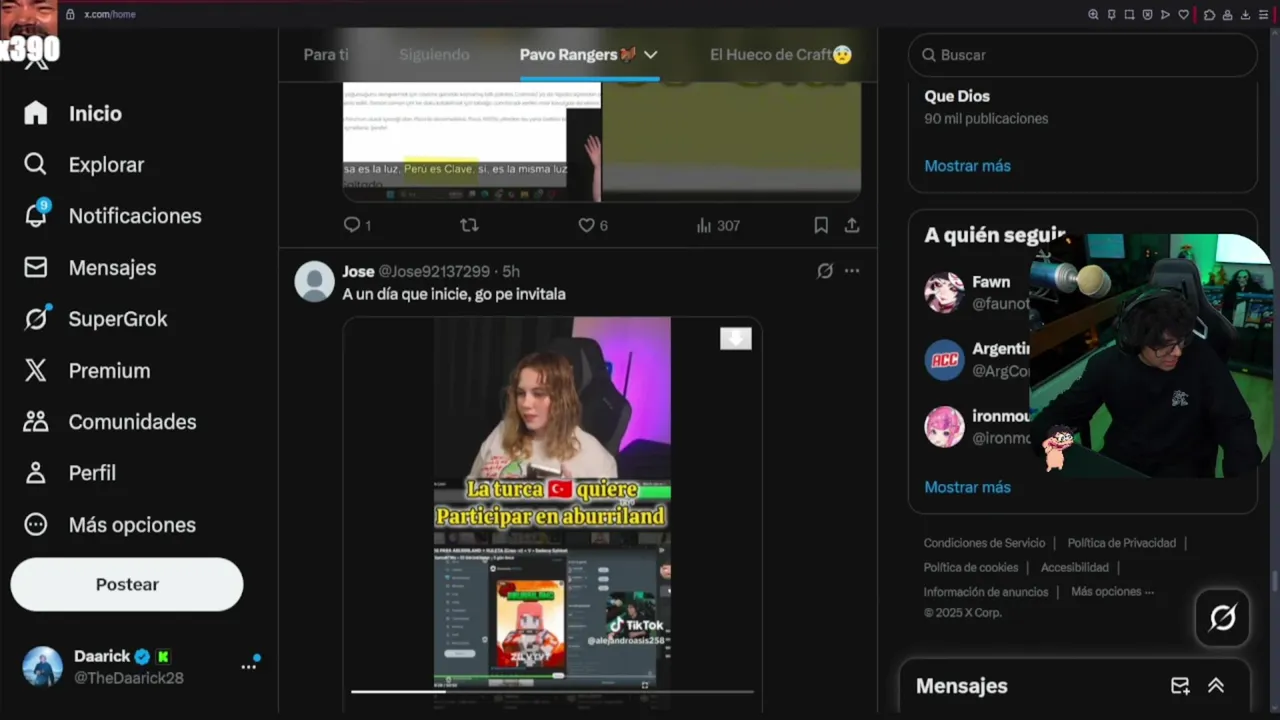Seek the video progress bar
This screenshot has width=1280, height=720.
(552, 691)
